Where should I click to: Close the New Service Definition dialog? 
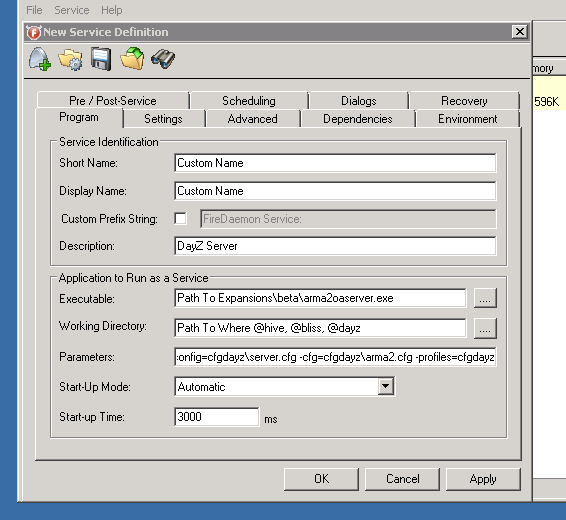tap(520, 32)
